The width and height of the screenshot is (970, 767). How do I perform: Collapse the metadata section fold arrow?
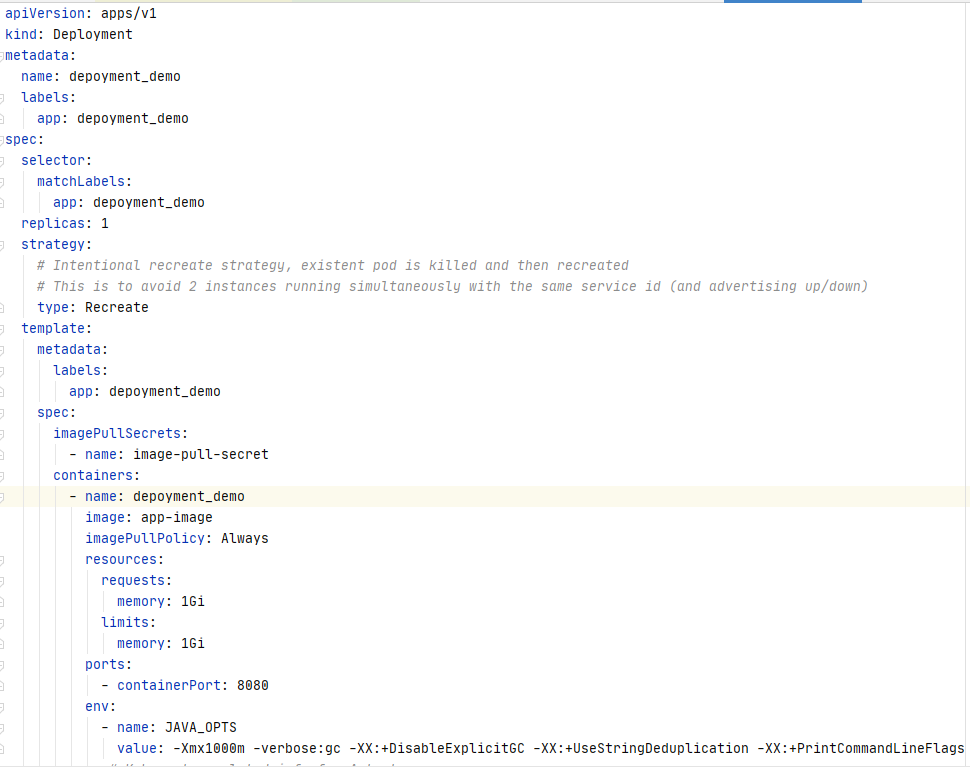pyautogui.click(x=5, y=55)
